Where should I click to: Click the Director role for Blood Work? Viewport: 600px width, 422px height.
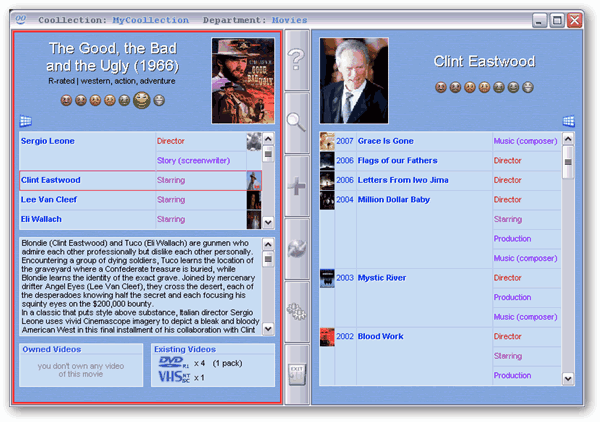[507, 337]
